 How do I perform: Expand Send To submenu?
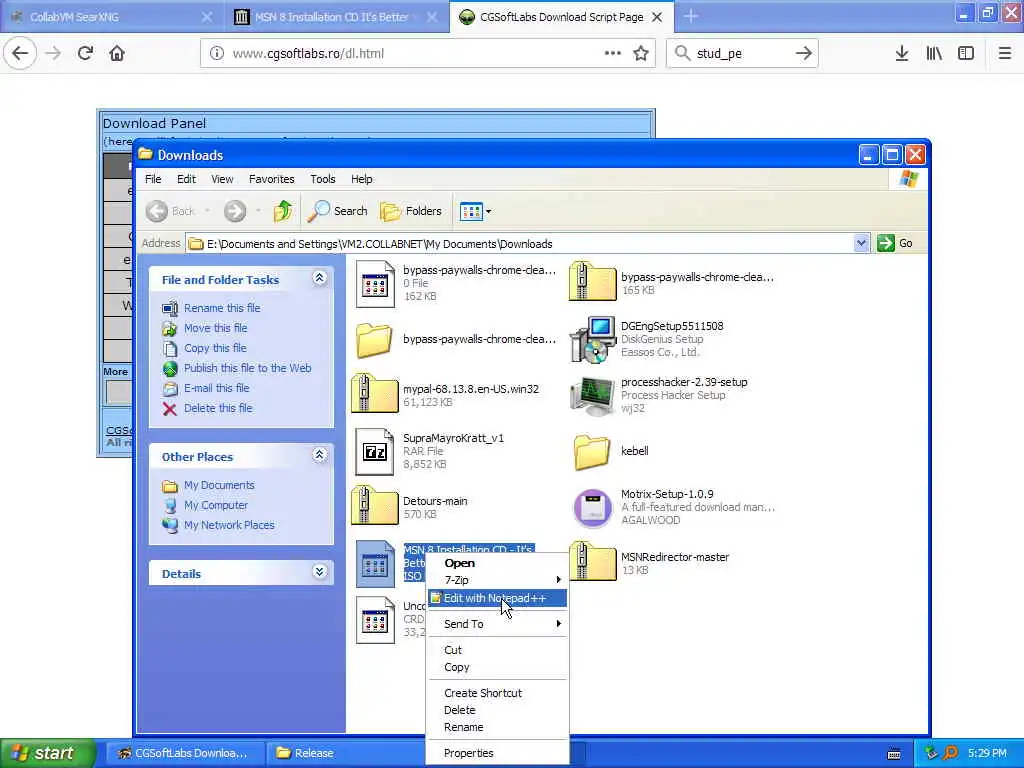point(497,624)
